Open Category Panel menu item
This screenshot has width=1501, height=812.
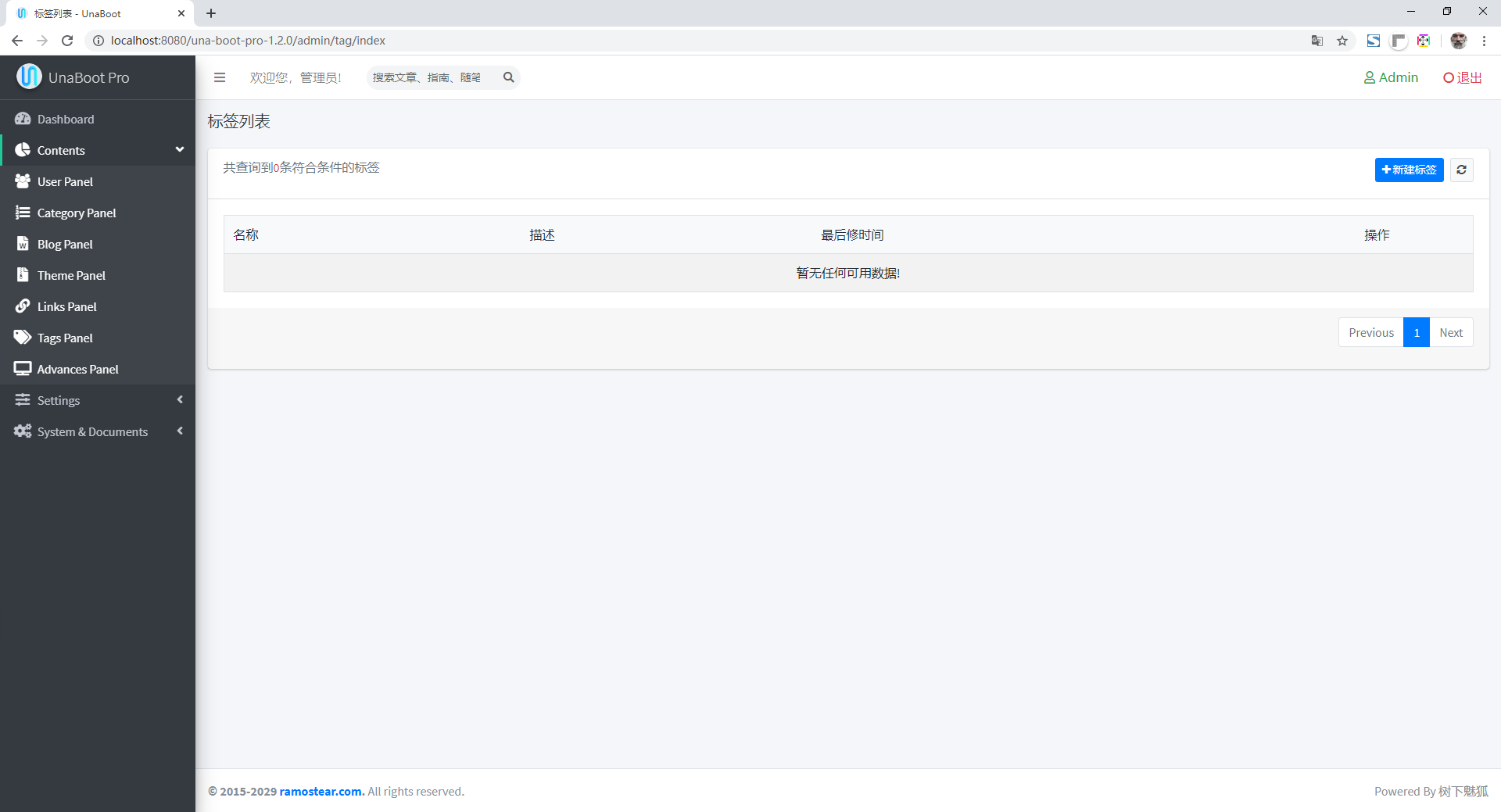pyautogui.click(x=98, y=213)
